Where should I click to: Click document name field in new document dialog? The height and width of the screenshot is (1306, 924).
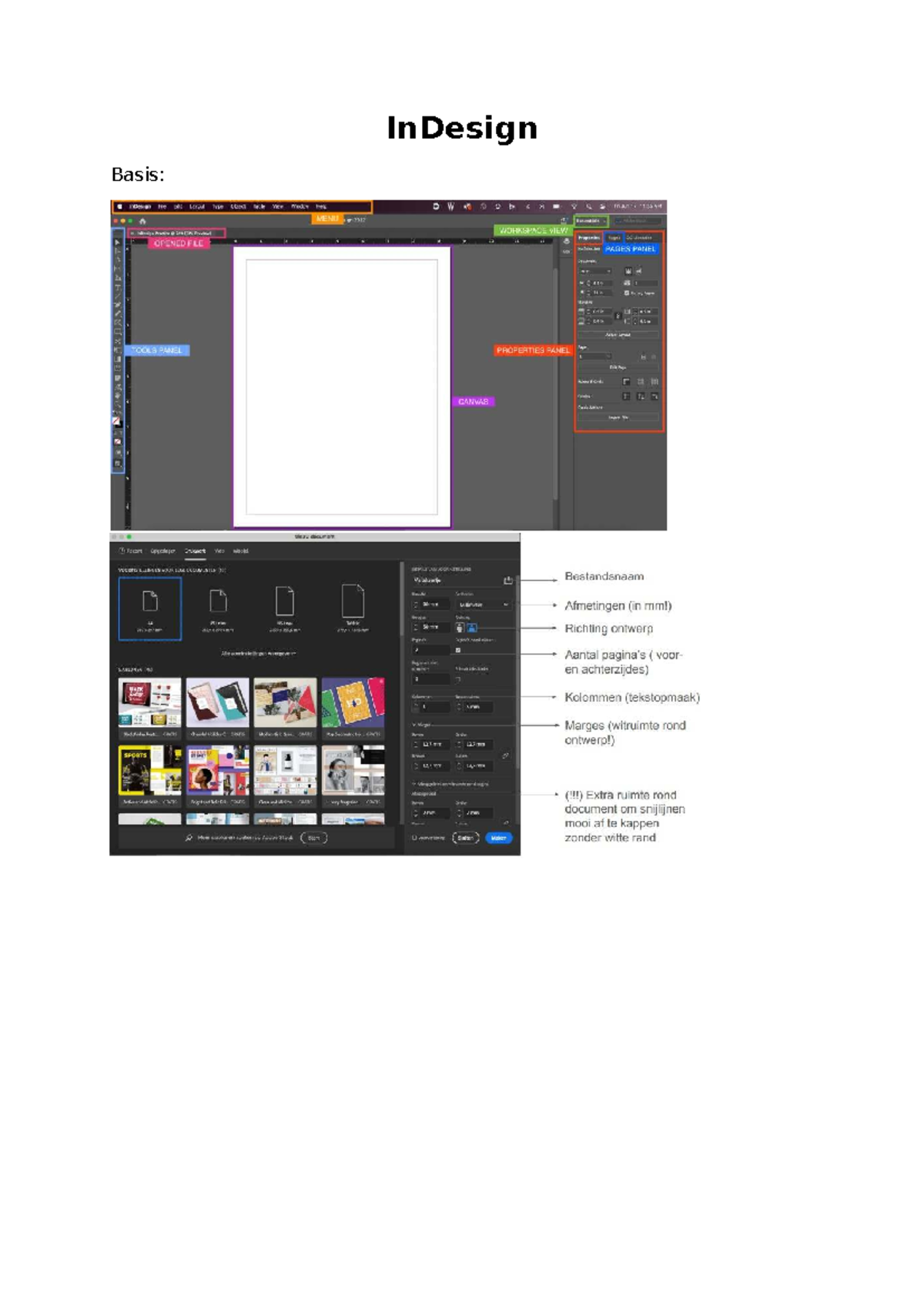click(457, 581)
